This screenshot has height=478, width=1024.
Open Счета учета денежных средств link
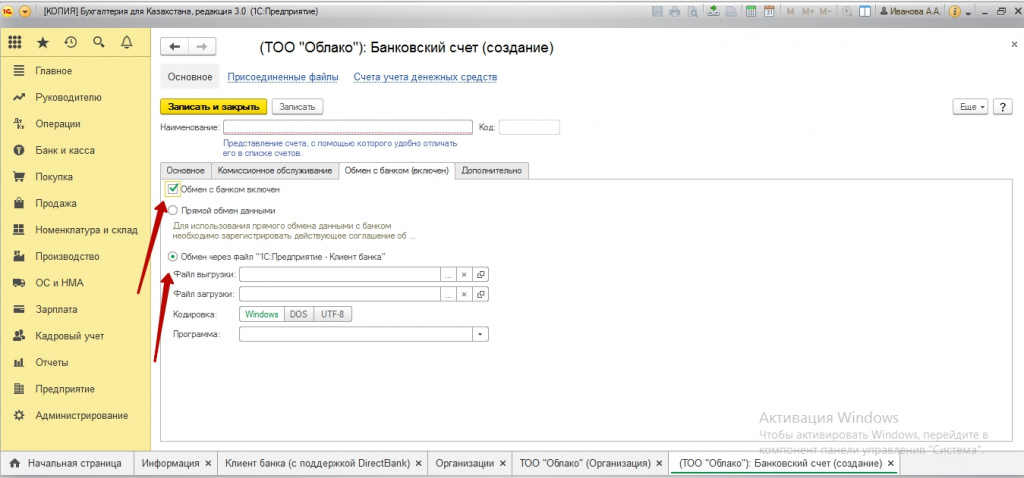point(426,77)
